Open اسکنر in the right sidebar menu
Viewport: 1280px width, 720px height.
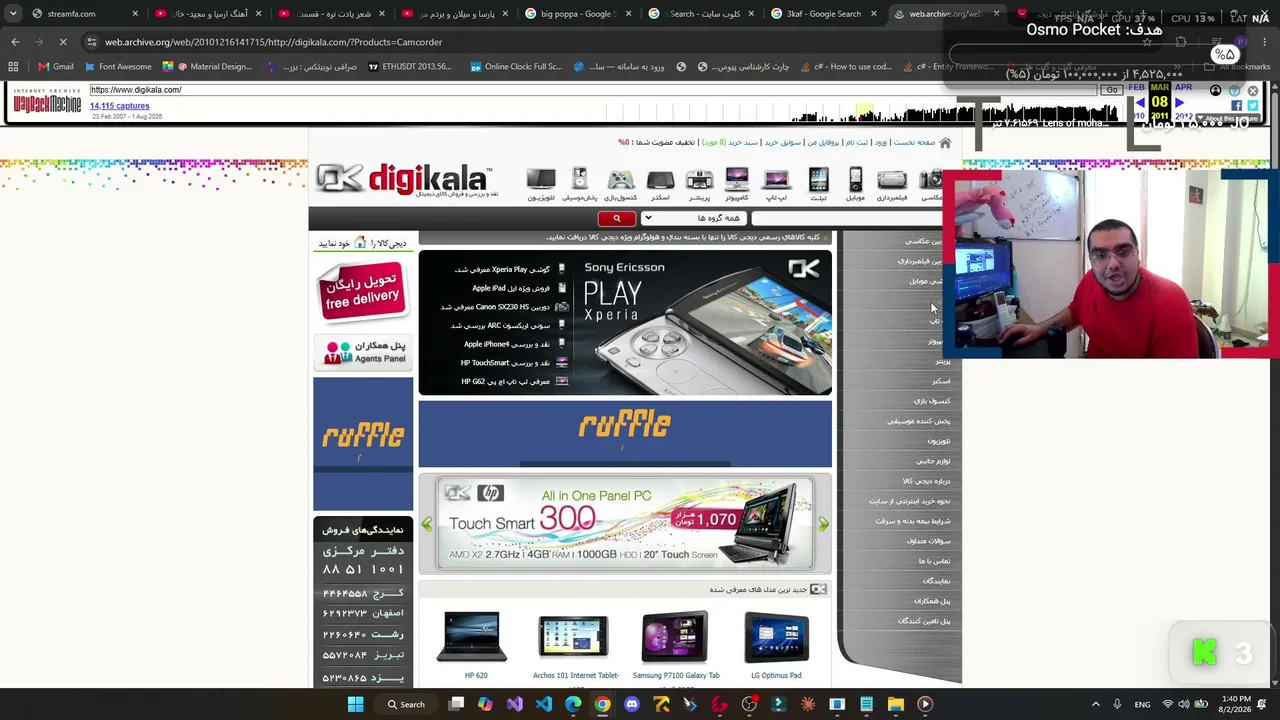coord(941,381)
